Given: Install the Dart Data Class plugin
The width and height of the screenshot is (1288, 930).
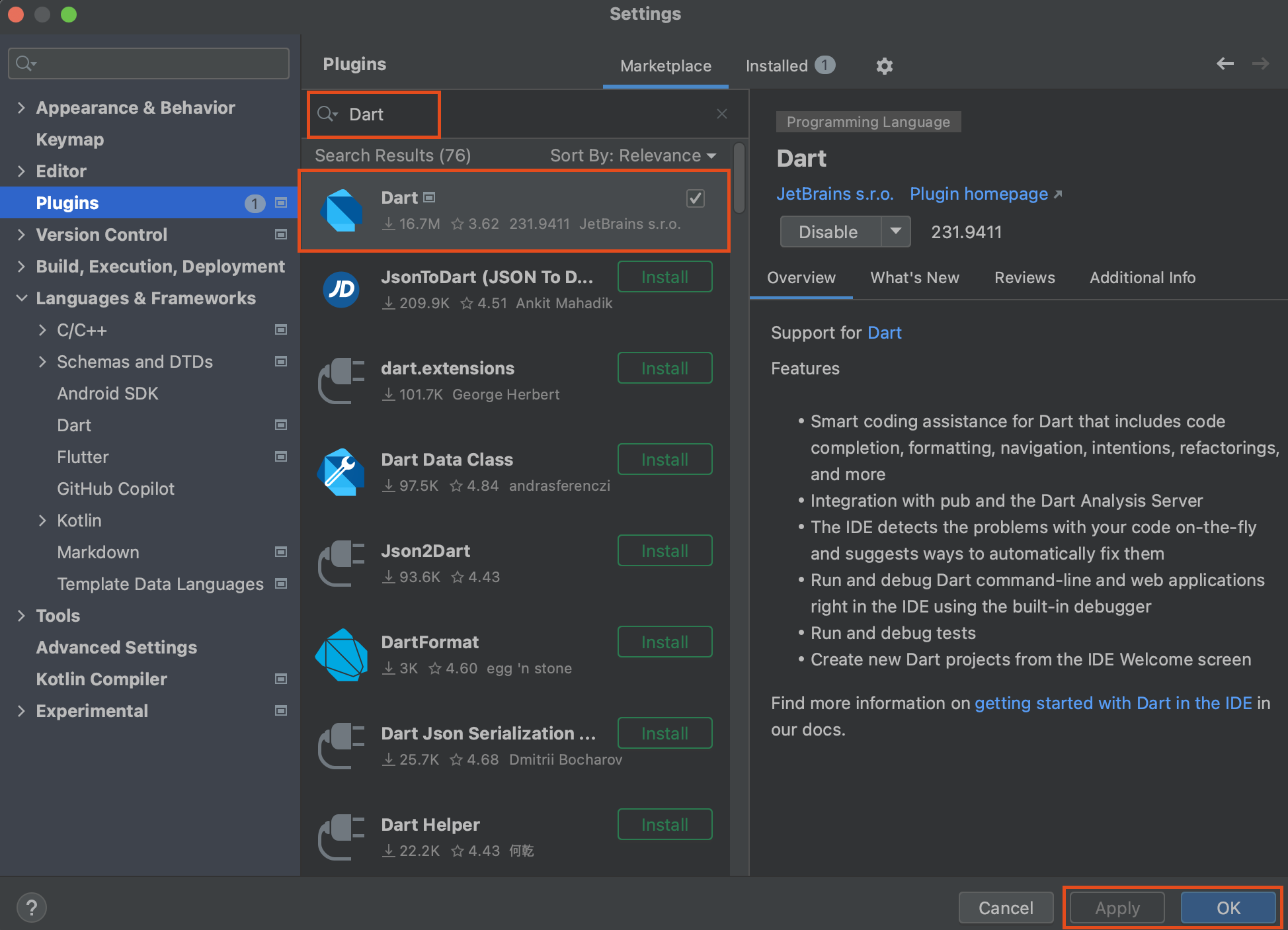Looking at the screenshot, I should 664,460.
